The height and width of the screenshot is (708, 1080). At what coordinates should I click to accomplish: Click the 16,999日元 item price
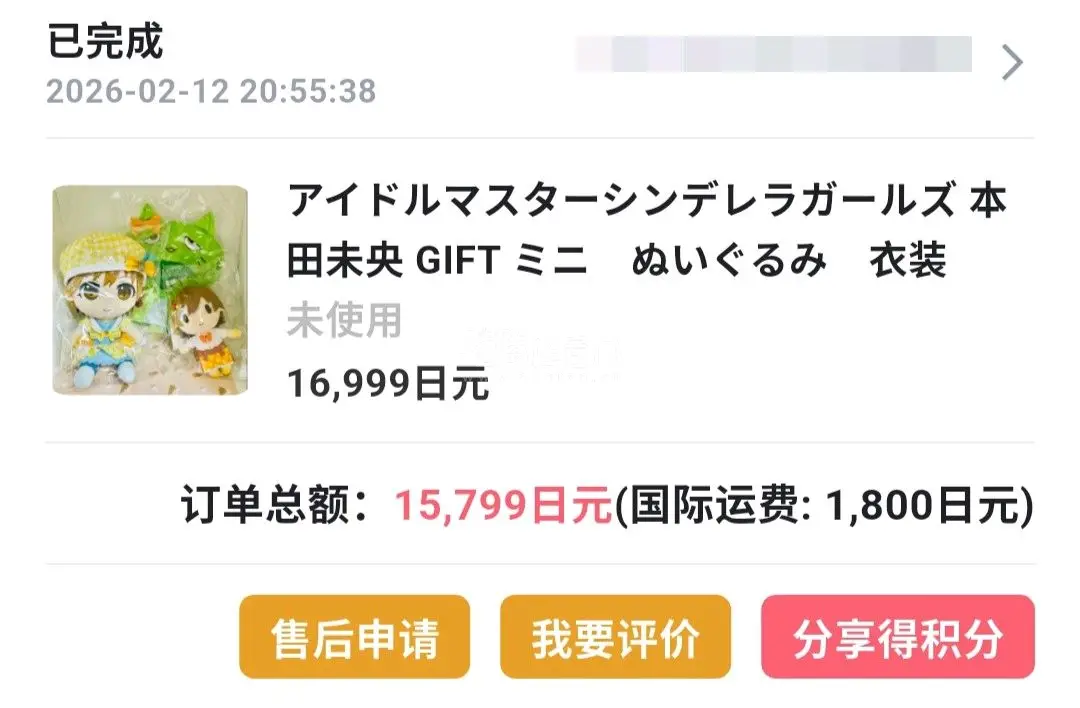388,384
